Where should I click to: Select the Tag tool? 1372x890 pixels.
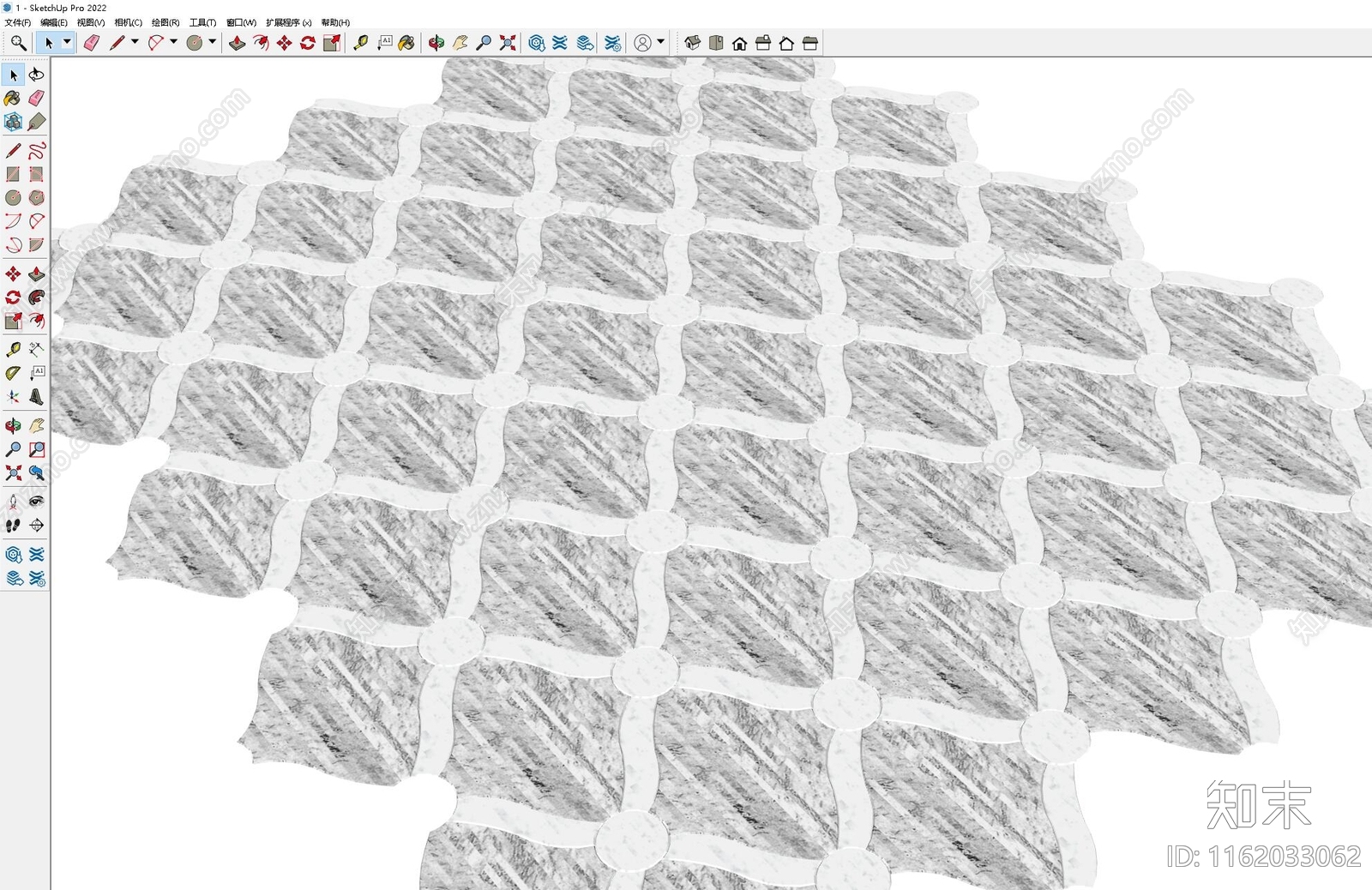36,122
